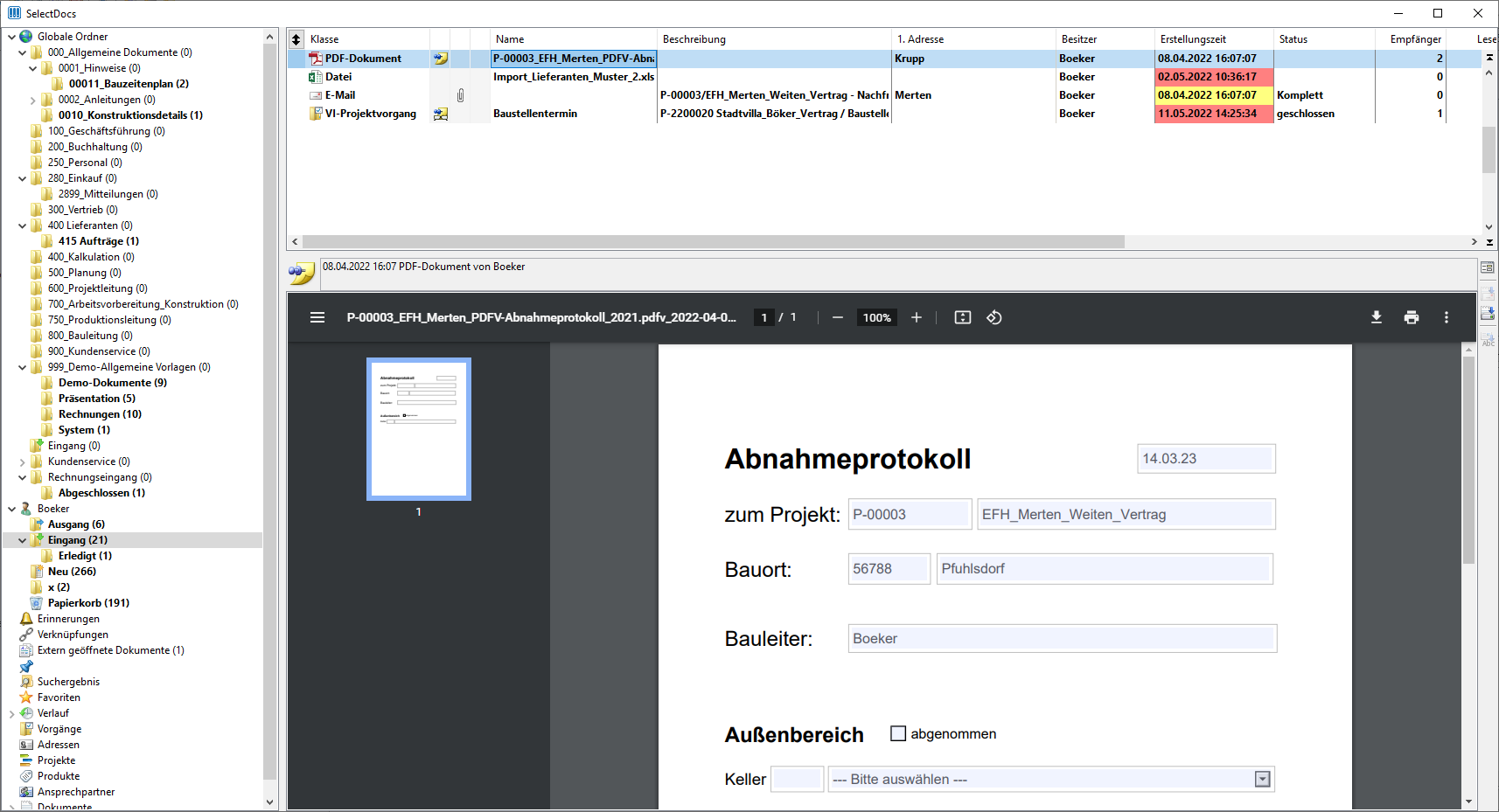Click the yellow note icon in preview header
Viewport: 1499px width, 812px height.
(302, 274)
